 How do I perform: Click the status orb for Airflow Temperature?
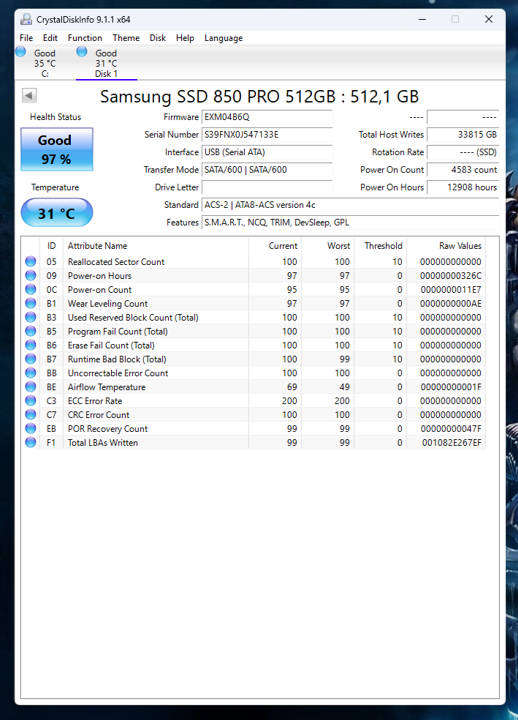31,387
